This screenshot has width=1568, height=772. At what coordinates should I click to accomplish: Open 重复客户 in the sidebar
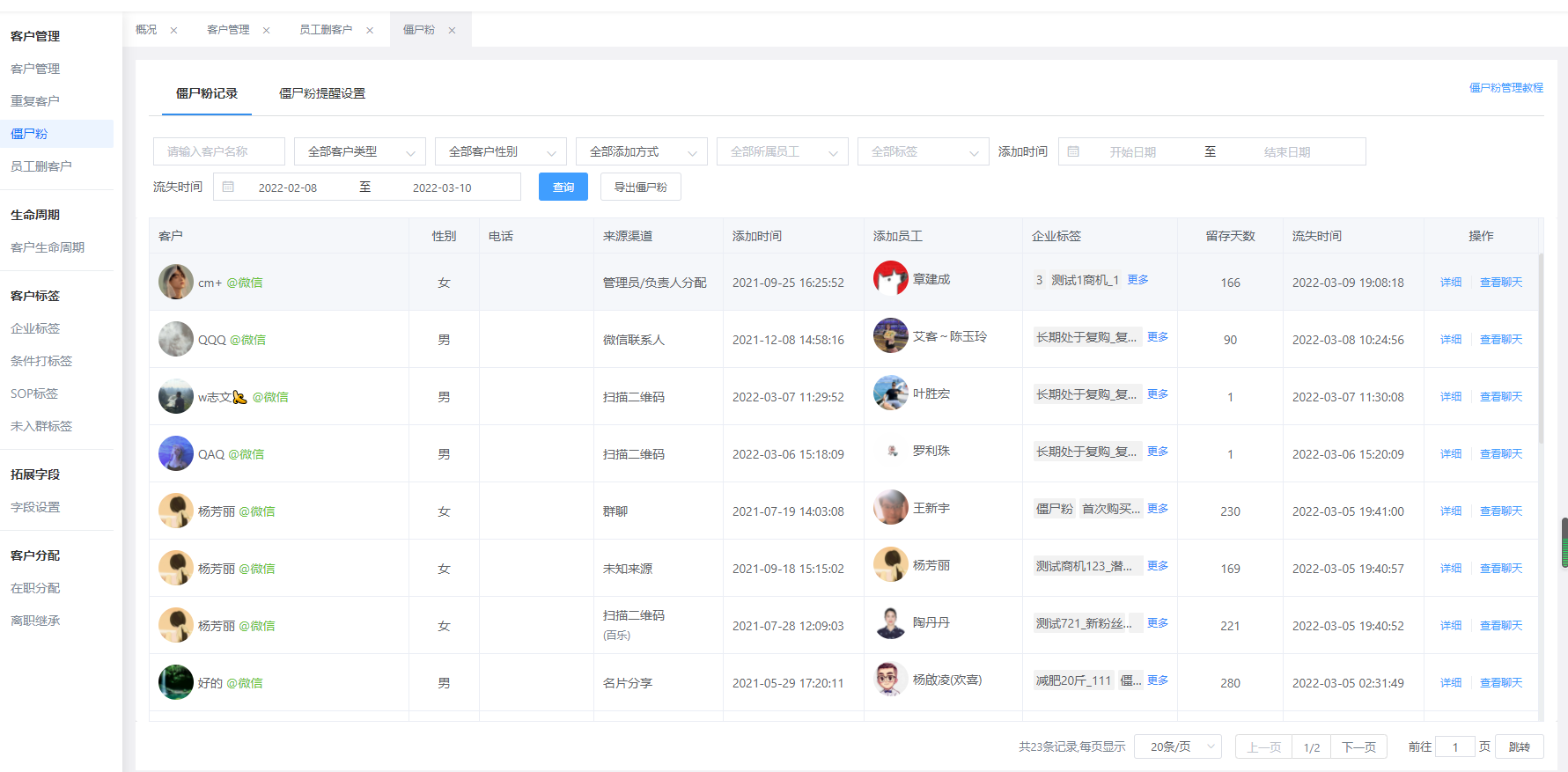pos(35,101)
